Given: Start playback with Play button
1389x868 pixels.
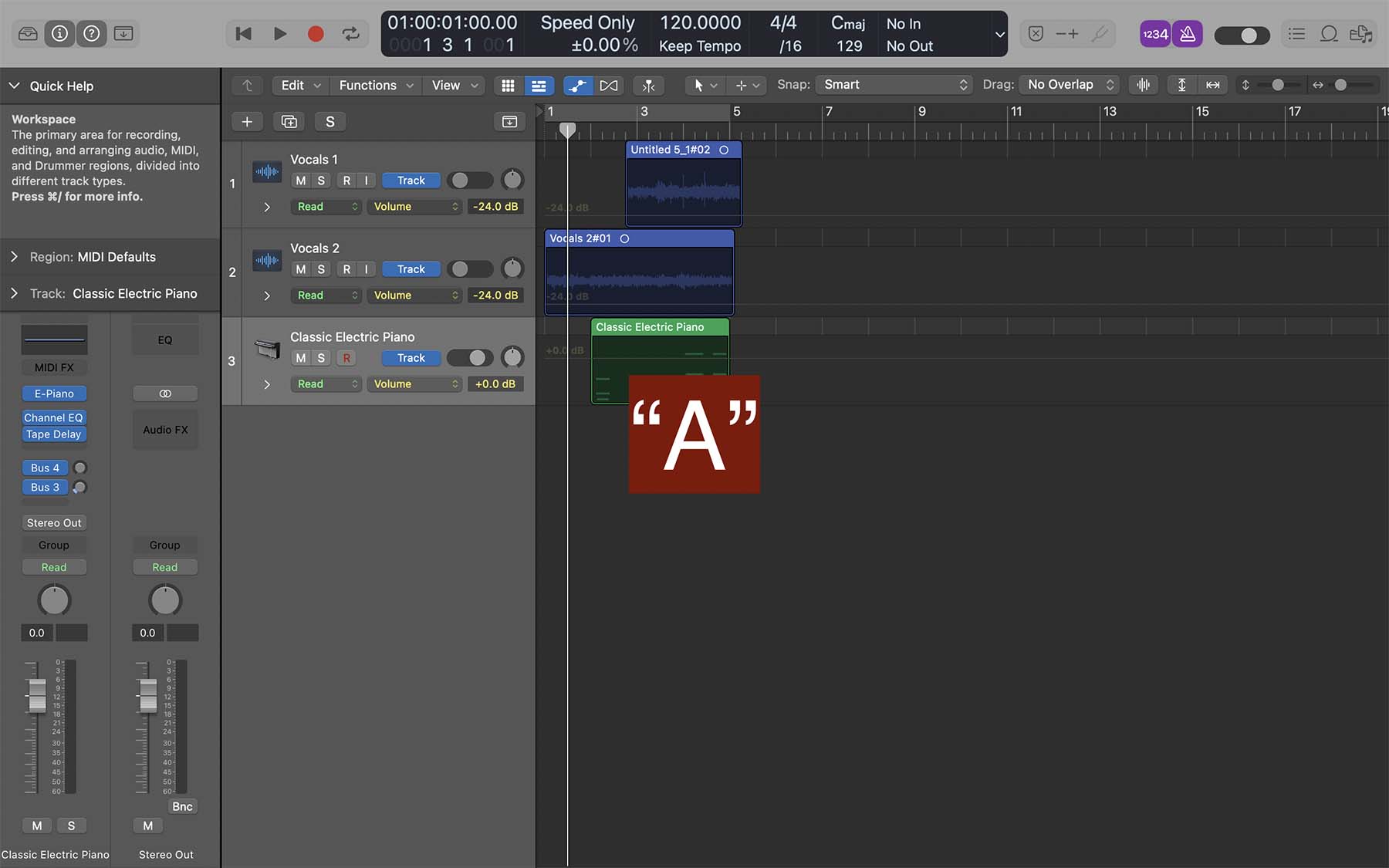Looking at the screenshot, I should click(x=280, y=34).
